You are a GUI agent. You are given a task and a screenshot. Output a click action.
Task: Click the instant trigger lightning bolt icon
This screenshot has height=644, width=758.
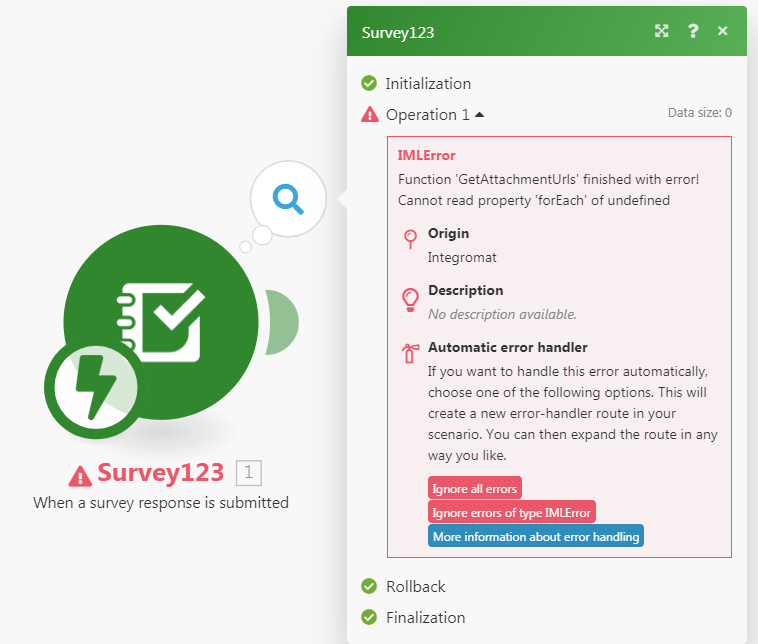click(96, 387)
